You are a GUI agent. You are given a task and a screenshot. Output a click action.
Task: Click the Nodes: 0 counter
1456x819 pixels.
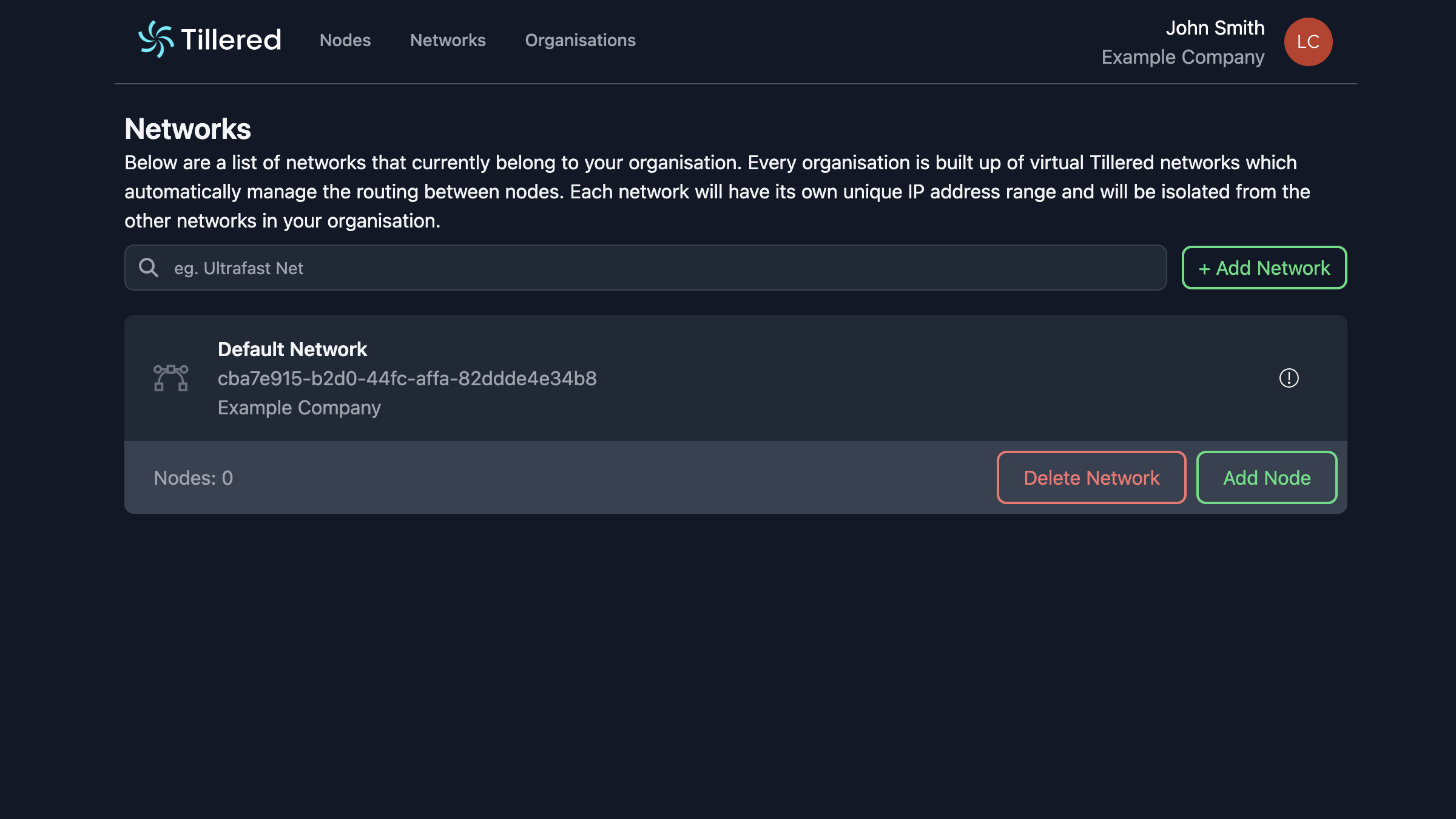193,477
